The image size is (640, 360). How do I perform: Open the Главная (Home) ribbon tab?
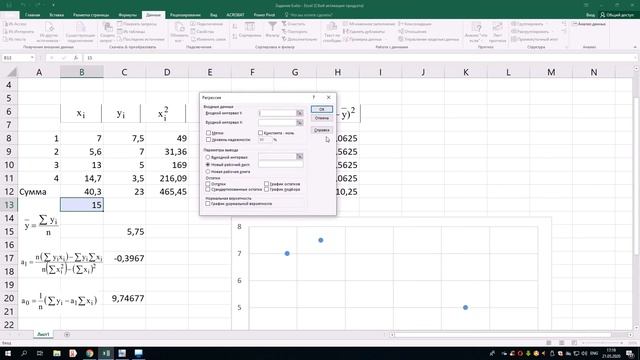tap(32, 15)
